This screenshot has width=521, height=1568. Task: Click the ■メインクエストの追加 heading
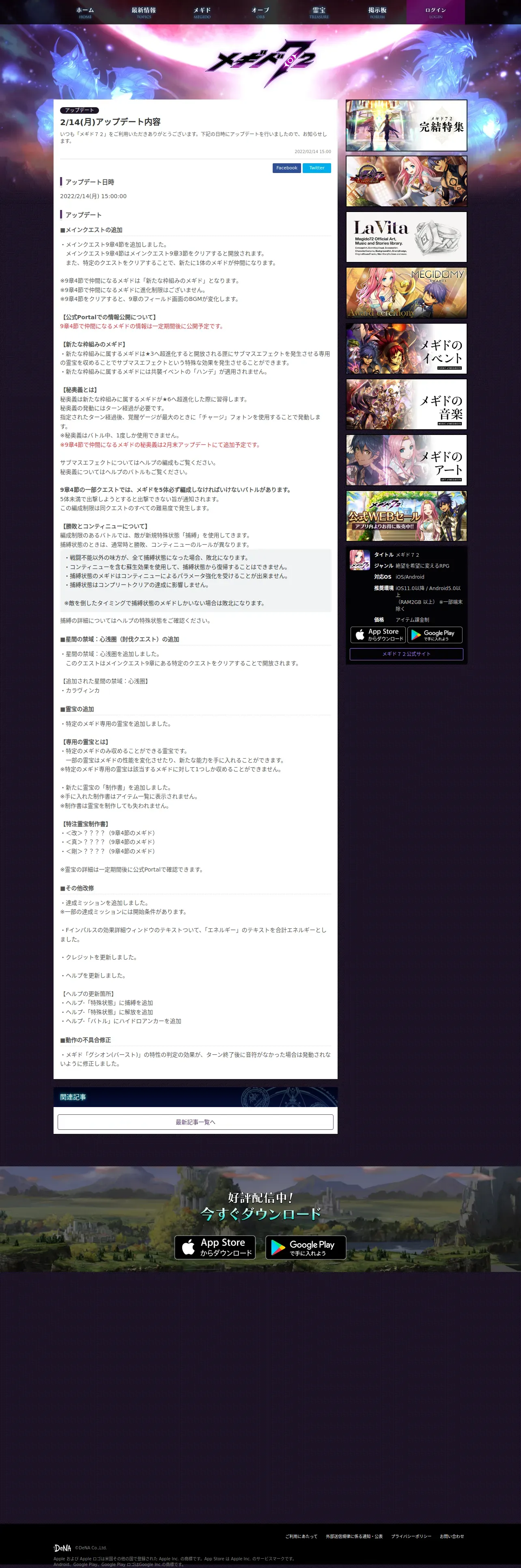pos(91,230)
